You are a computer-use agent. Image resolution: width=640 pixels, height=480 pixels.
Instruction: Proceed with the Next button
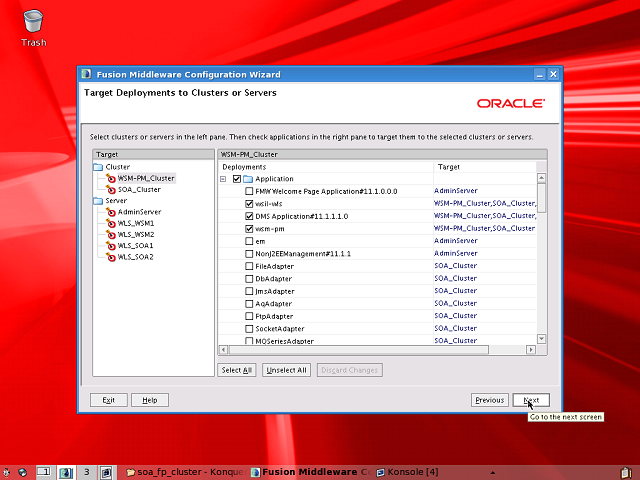coord(531,400)
